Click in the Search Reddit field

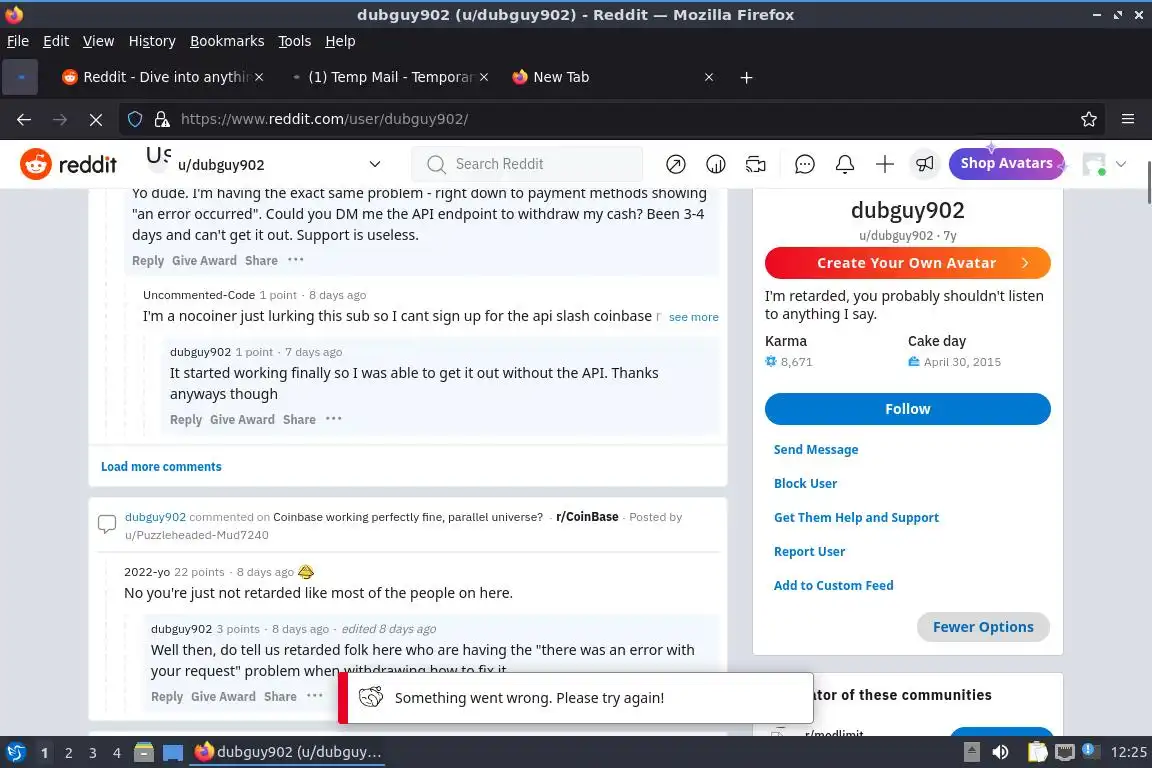pos(528,164)
